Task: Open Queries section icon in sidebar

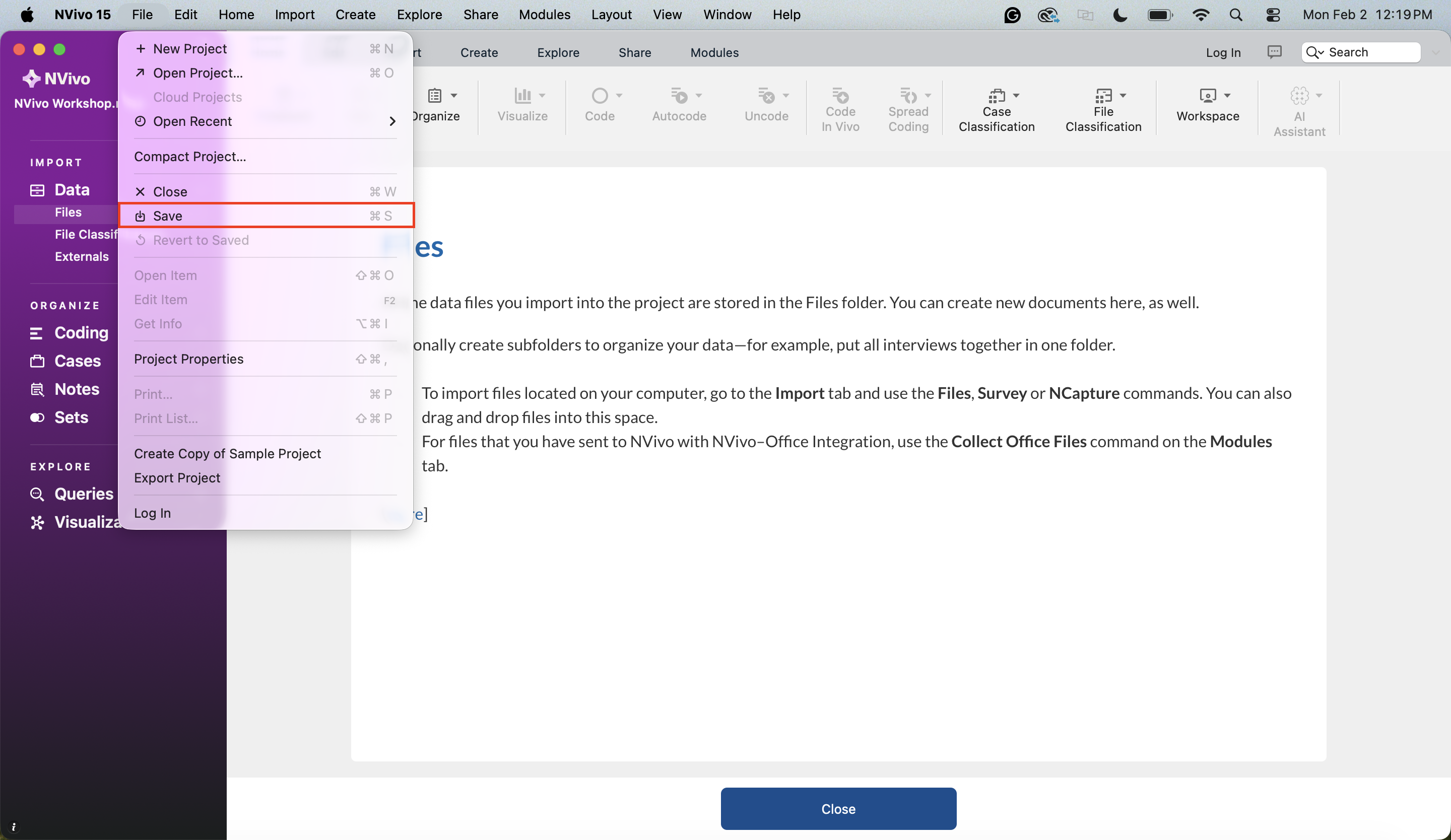Action: coord(36,494)
